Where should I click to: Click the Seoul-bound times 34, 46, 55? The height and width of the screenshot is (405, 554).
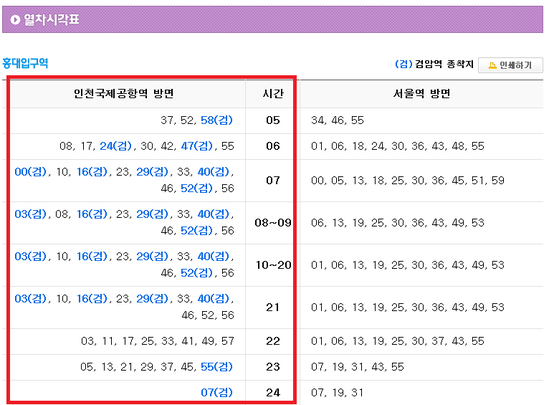point(337,121)
